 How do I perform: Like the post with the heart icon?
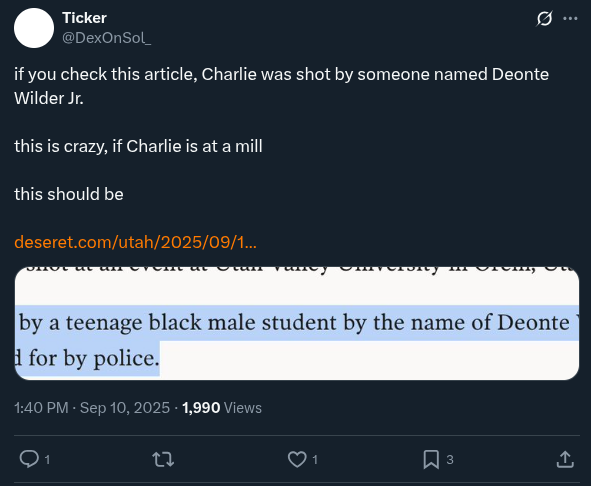coord(297,459)
